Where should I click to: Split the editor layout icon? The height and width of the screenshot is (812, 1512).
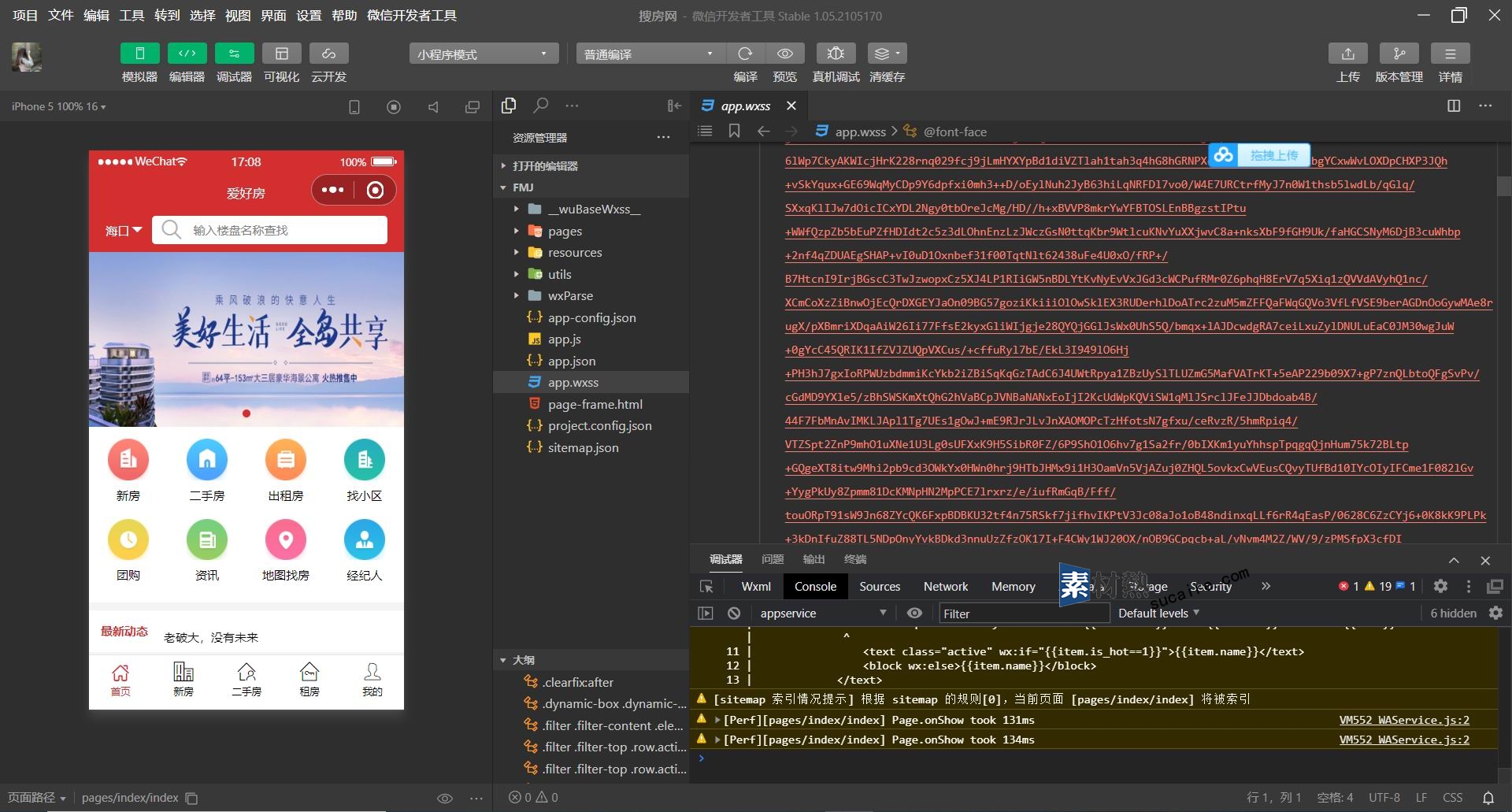coord(1454,106)
